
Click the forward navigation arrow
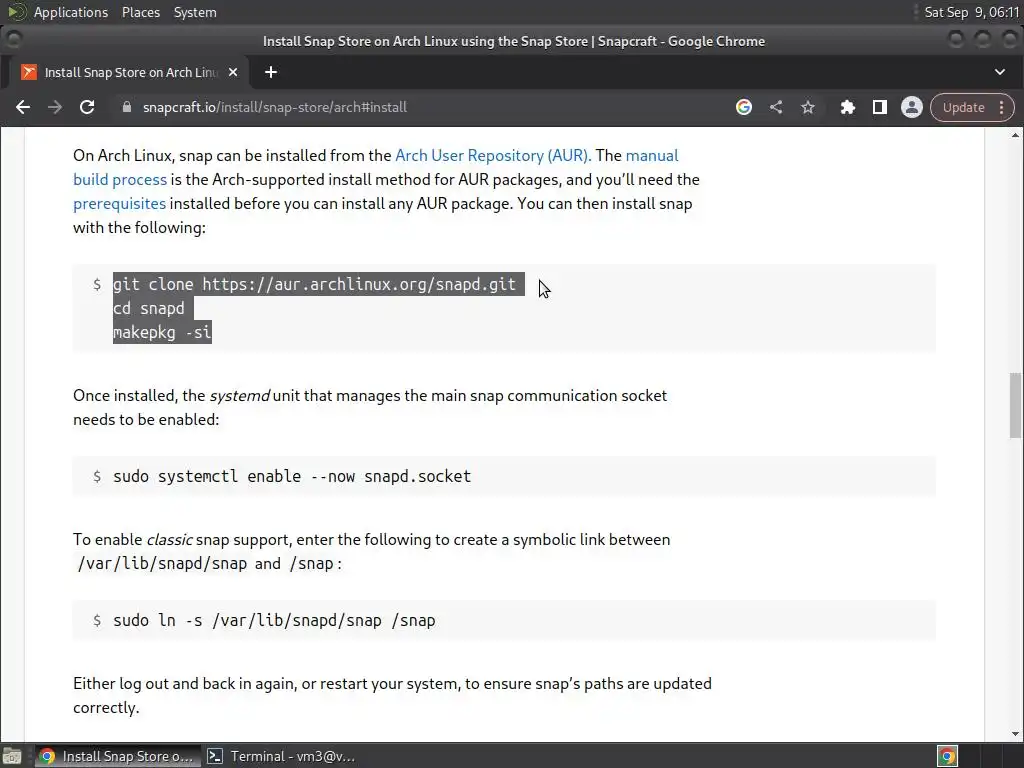(x=55, y=107)
